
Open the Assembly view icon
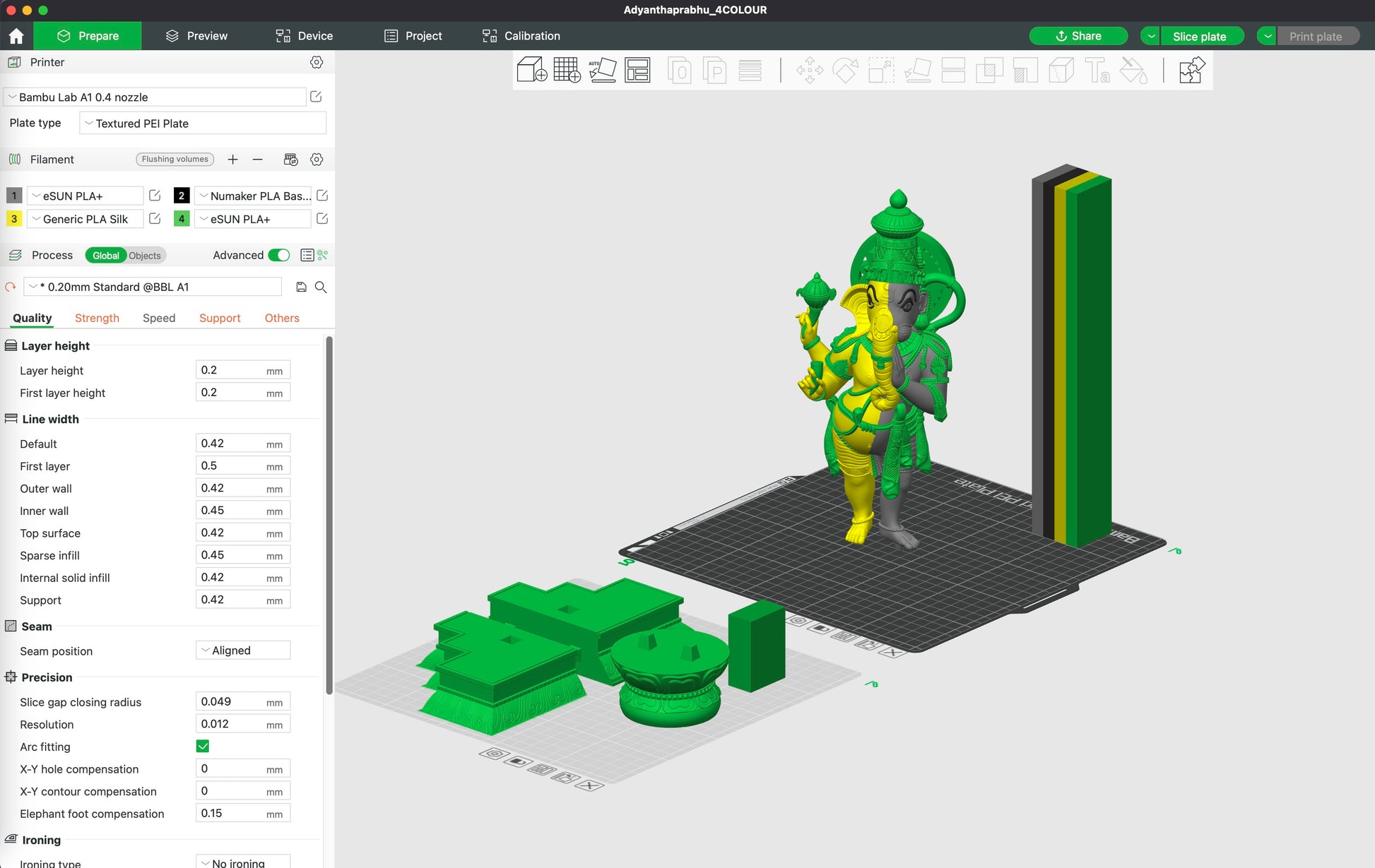pyautogui.click(x=1191, y=71)
